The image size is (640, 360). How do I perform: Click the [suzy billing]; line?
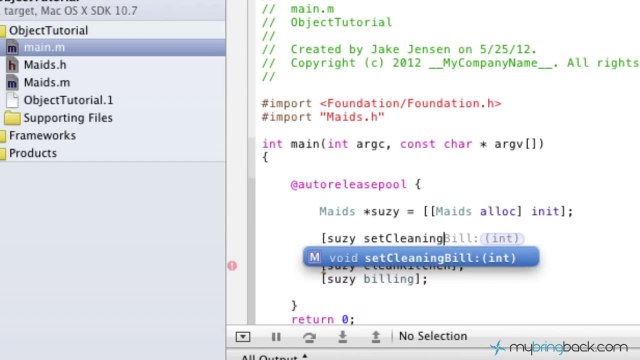(374, 279)
